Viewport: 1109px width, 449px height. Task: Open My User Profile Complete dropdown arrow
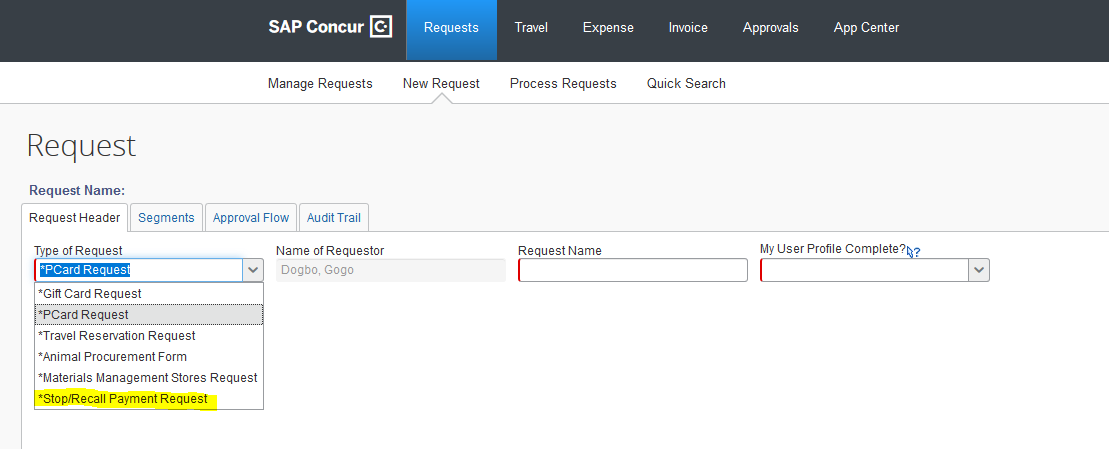coord(979,270)
